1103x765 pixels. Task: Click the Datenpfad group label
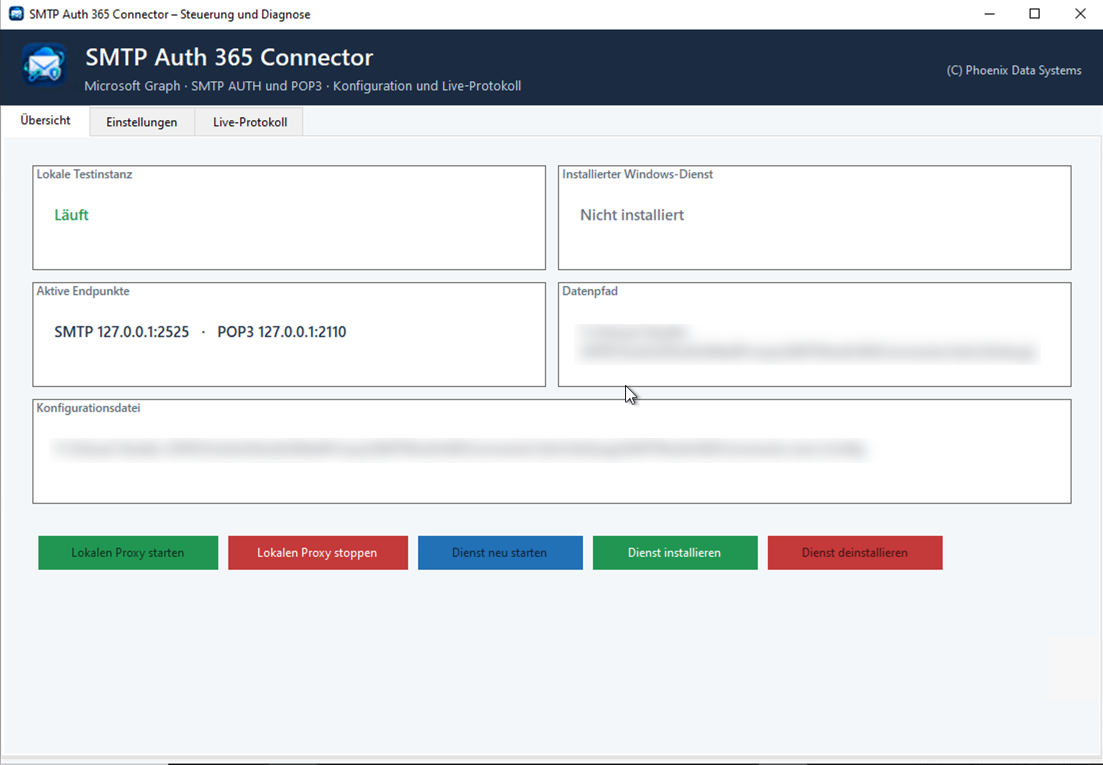pyautogui.click(x=589, y=291)
